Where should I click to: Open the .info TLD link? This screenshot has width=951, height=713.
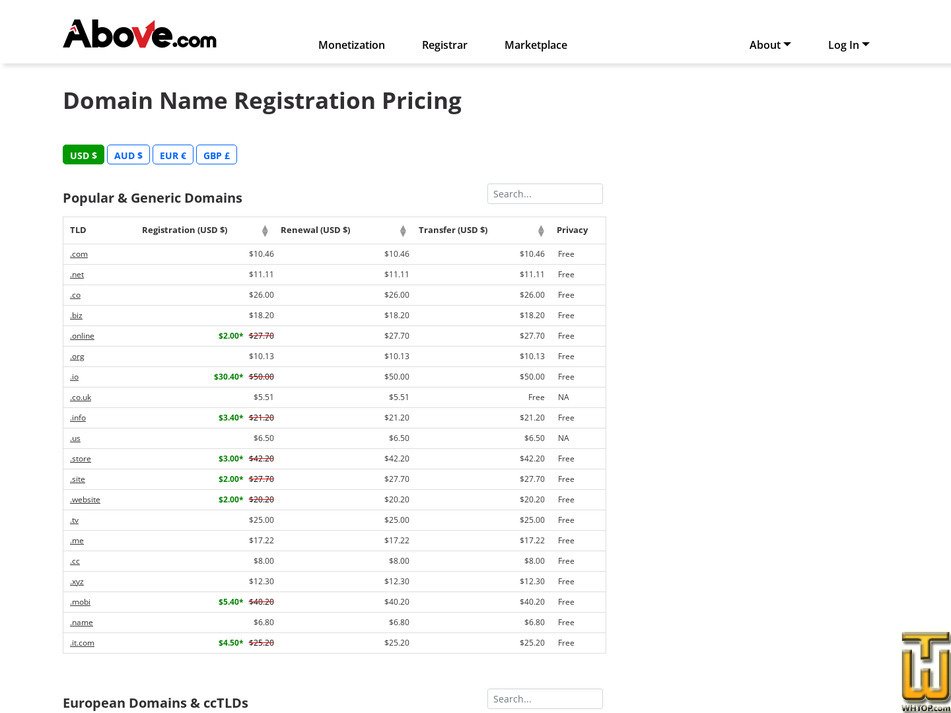pos(78,418)
